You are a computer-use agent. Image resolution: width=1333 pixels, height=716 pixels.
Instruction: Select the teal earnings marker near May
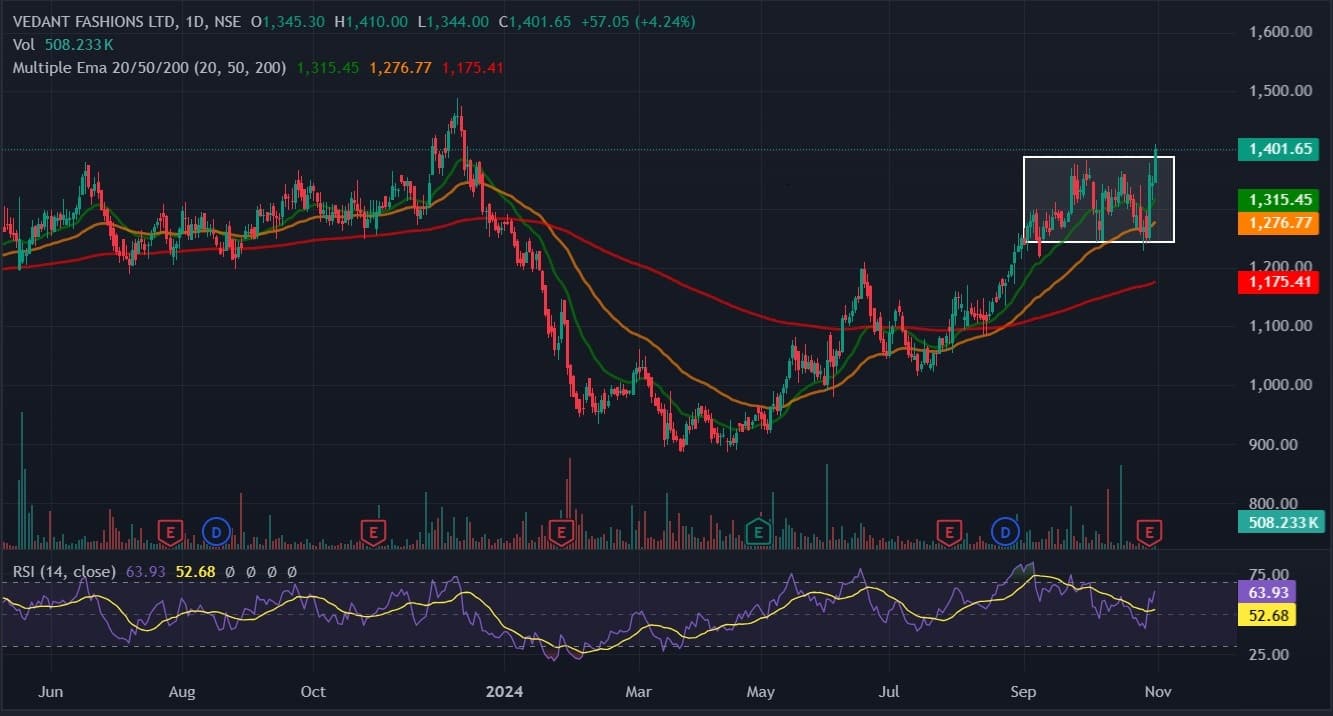pyautogui.click(x=759, y=531)
